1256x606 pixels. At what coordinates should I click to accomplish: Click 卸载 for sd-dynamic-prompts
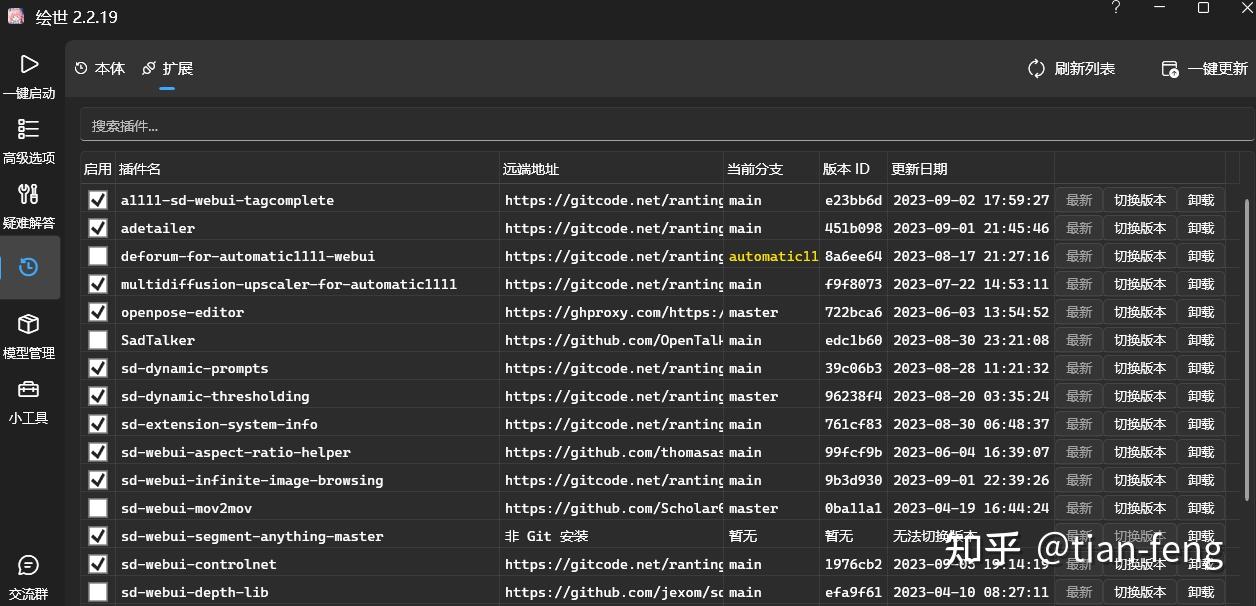click(x=1201, y=368)
